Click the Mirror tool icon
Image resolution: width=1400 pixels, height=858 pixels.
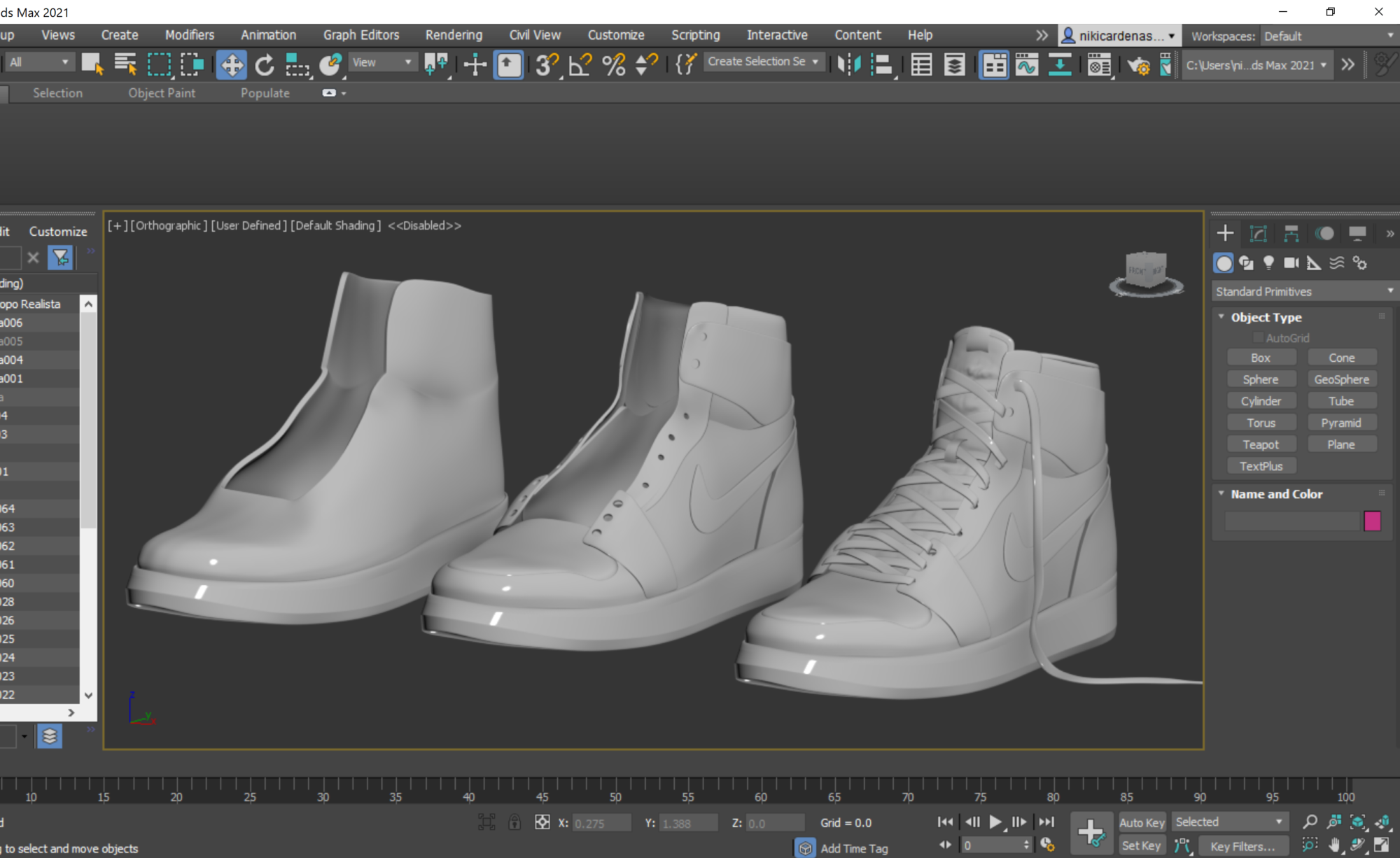point(848,65)
